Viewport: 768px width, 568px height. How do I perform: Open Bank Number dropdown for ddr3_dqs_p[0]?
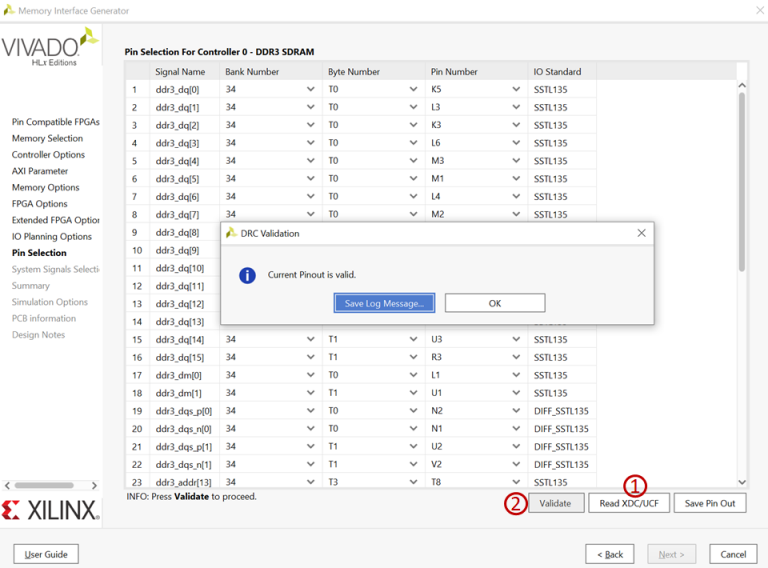tap(310, 411)
